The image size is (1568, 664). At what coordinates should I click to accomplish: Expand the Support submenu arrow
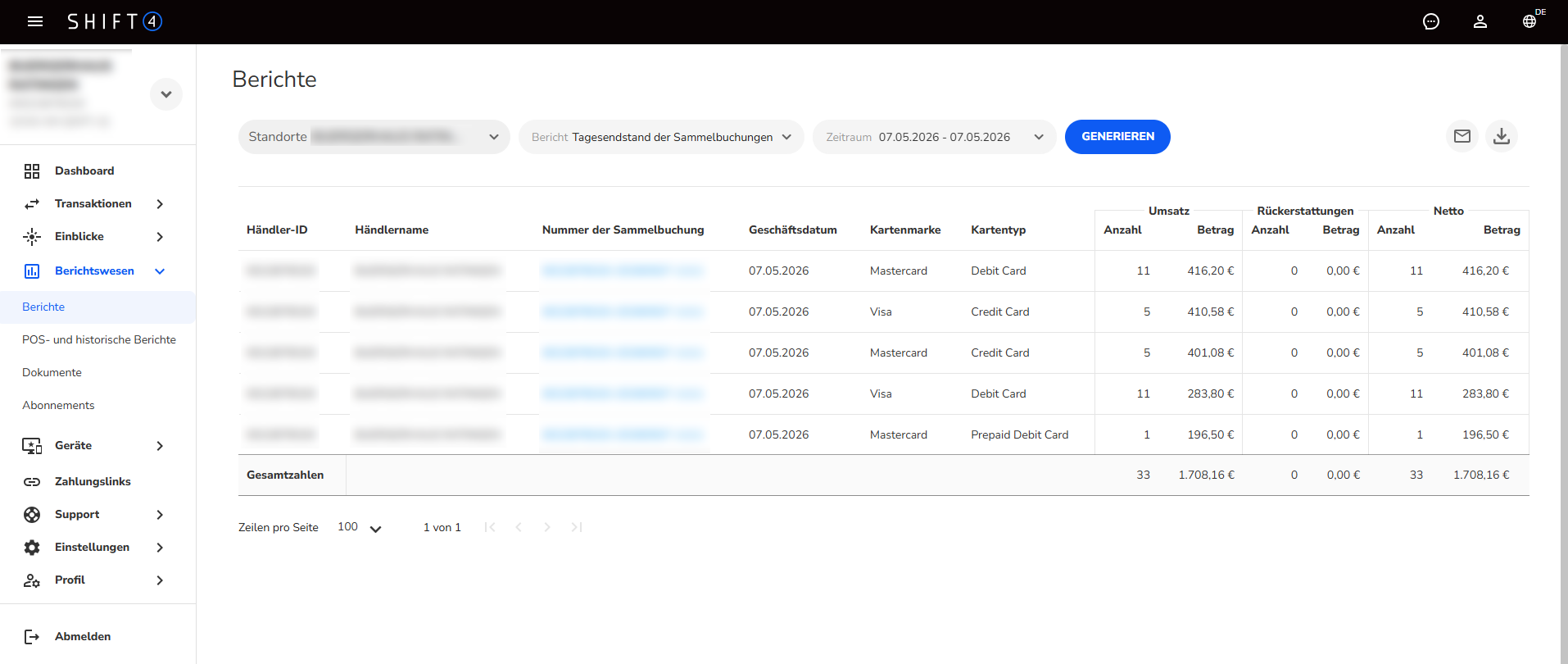pos(160,515)
